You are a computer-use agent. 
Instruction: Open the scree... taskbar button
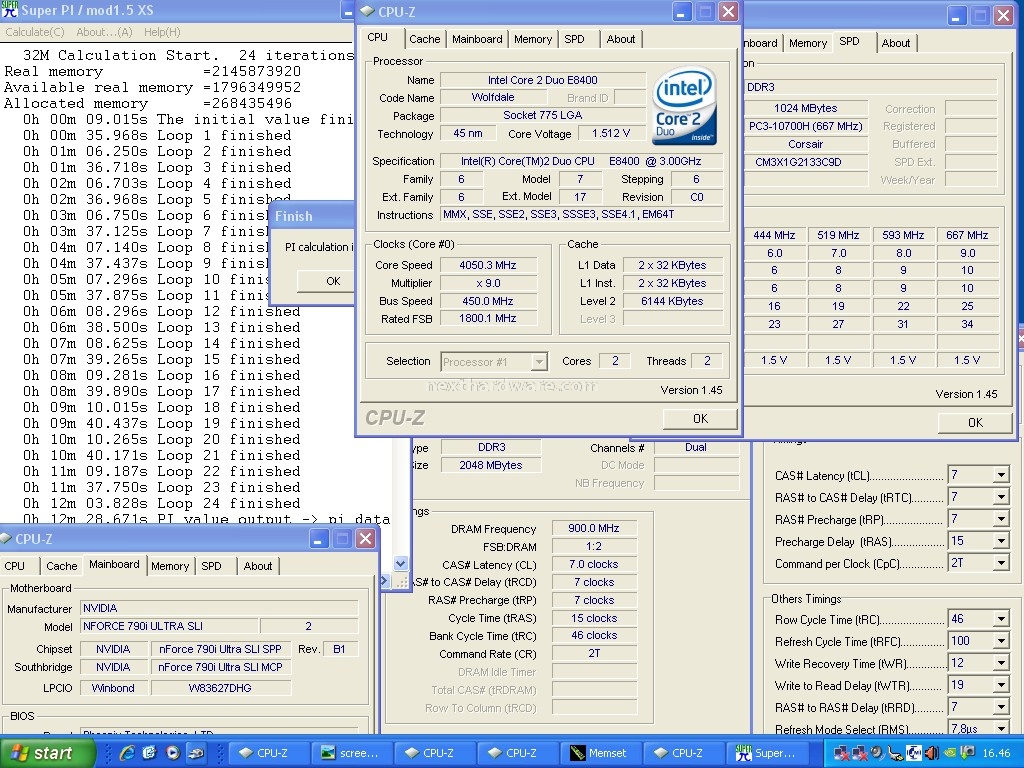pyautogui.click(x=351, y=753)
